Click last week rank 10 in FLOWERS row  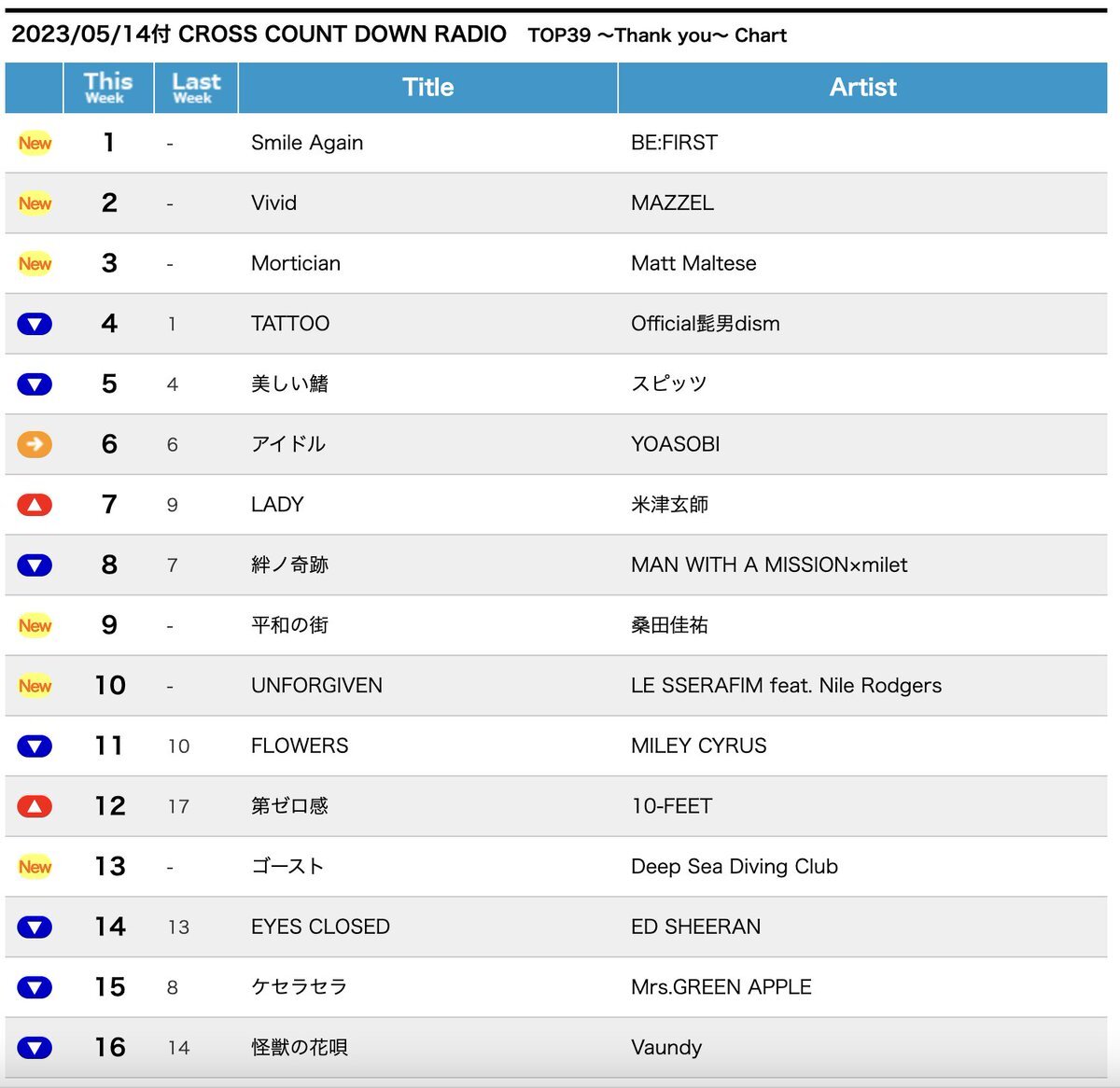pos(178,746)
